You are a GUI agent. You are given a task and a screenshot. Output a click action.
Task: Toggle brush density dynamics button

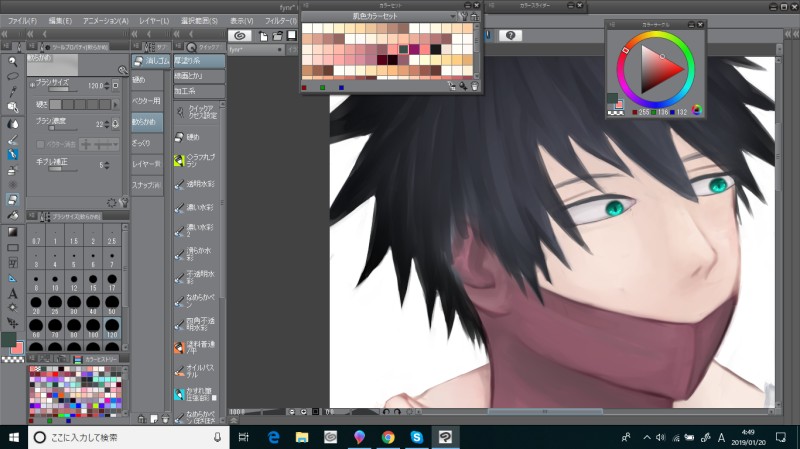pos(115,124)
